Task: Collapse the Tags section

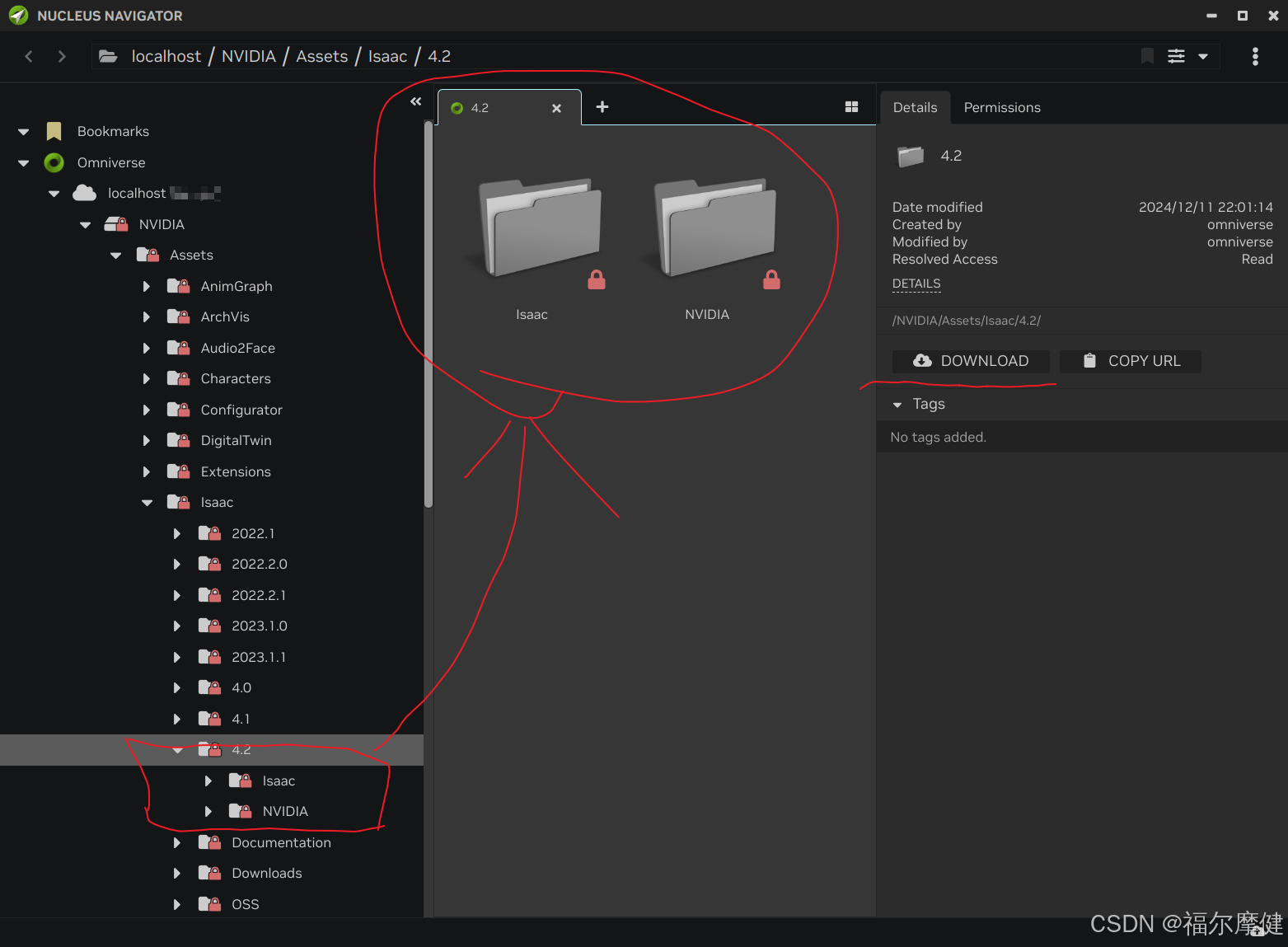Action: pyautogui.click(x=897, y=404)
